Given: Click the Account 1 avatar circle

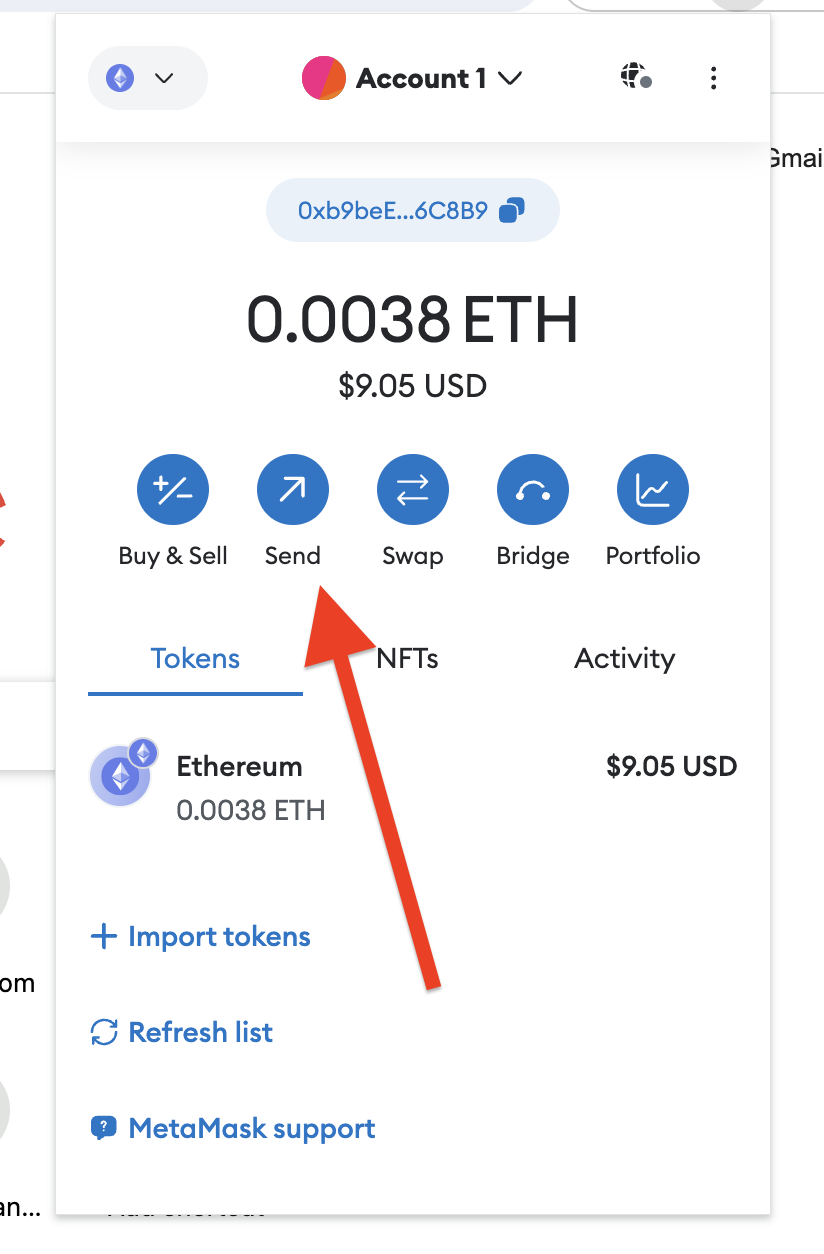Looking at the screenshot, I should 324,78.
